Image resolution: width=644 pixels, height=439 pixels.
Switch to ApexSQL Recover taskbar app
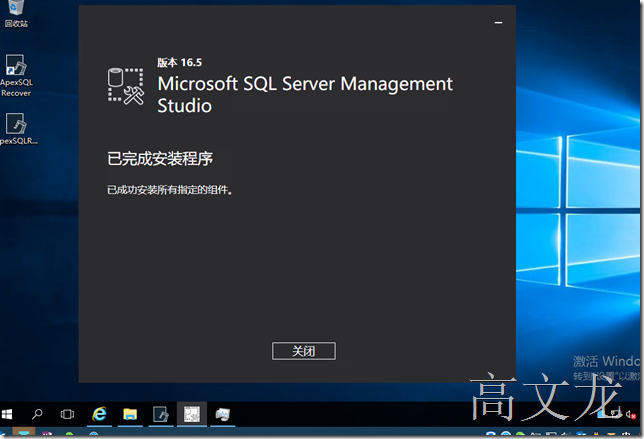point(161,414)
